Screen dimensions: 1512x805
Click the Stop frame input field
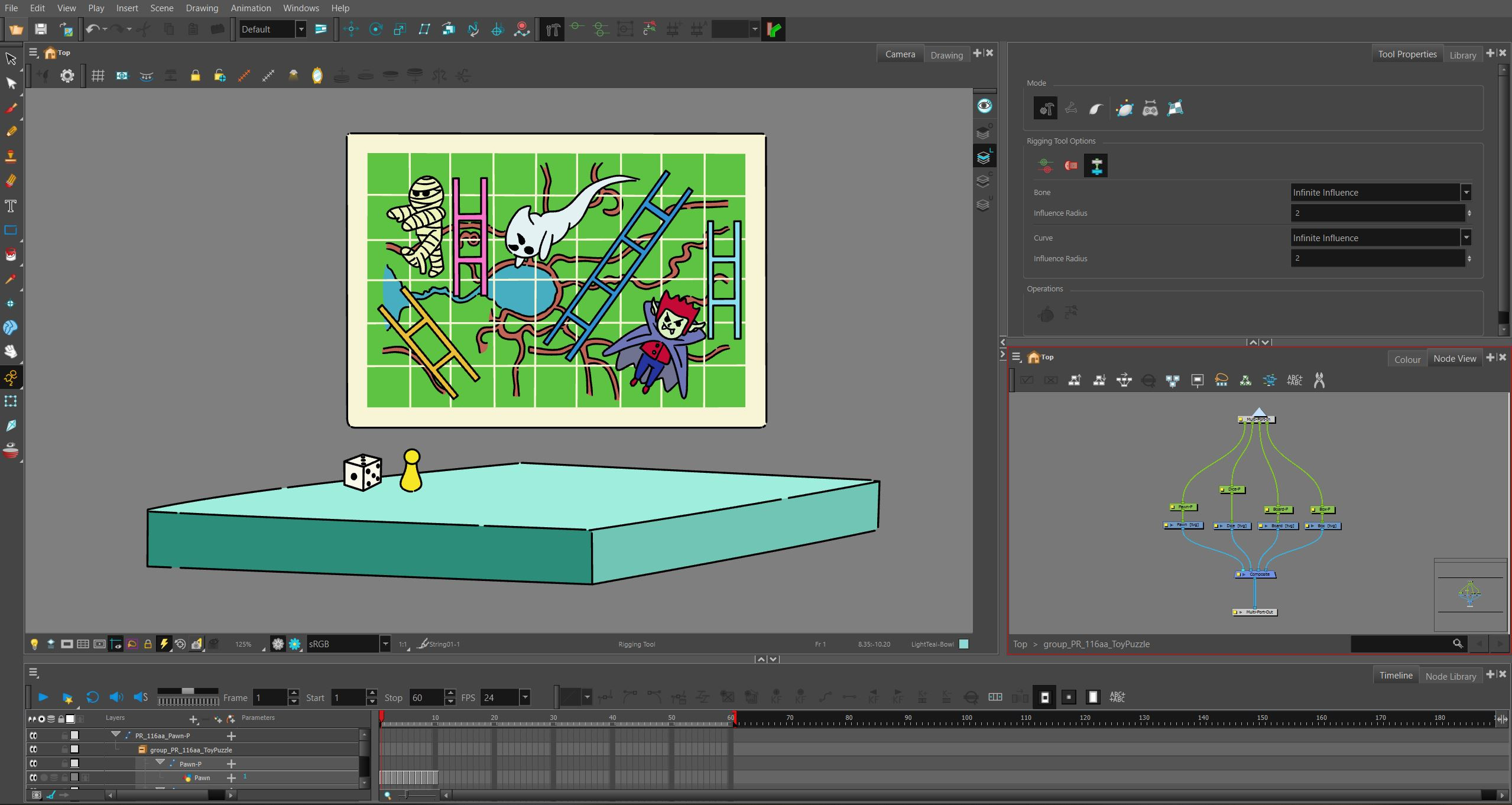[x=426, y=697]
